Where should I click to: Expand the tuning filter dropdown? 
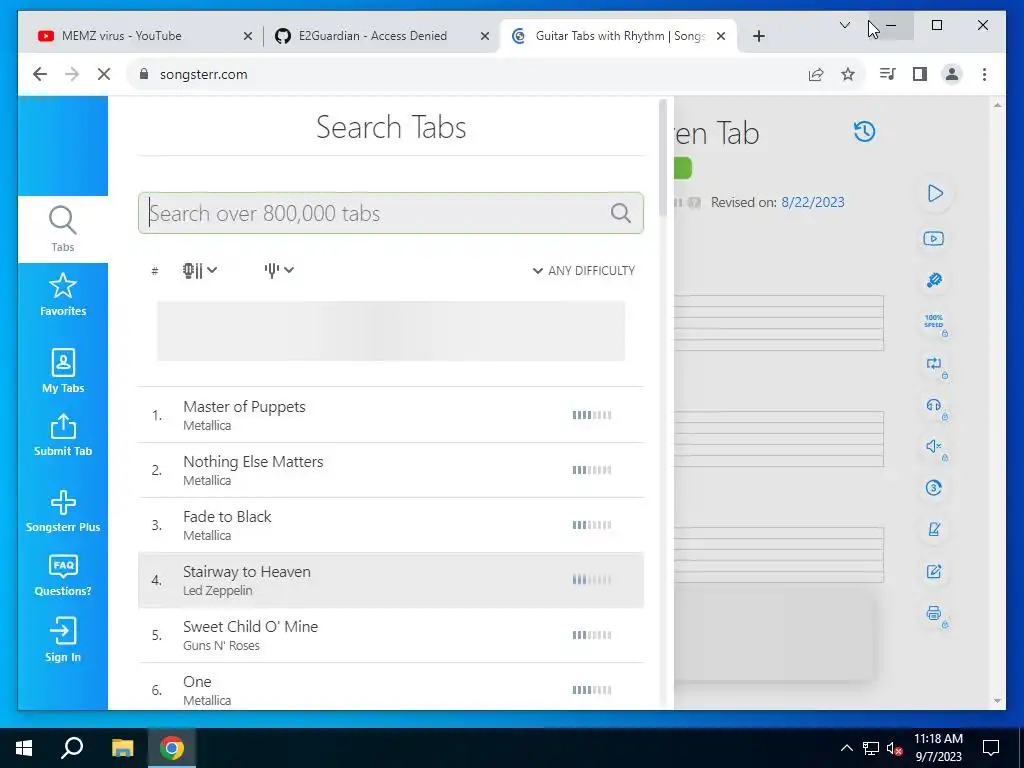[279, 270]
